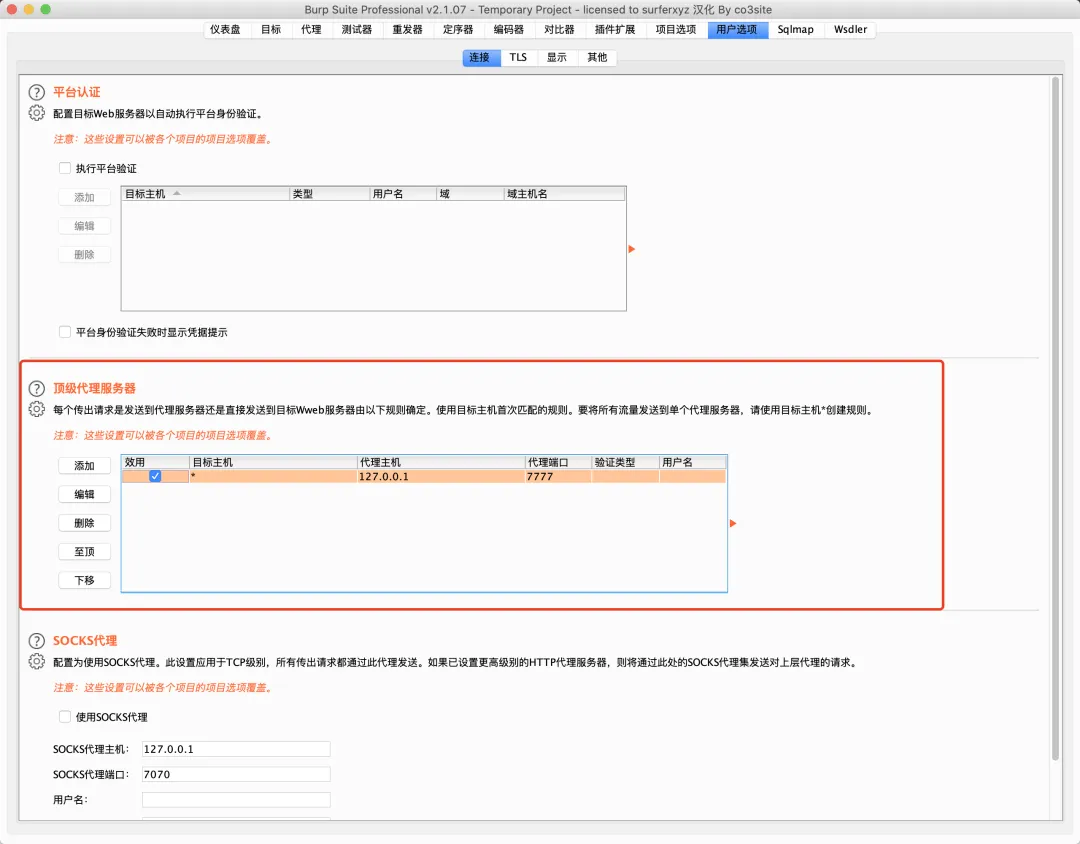The image size is (1080, 844).
Task: Switch to the TLS sub-tab
Action: 518,57
